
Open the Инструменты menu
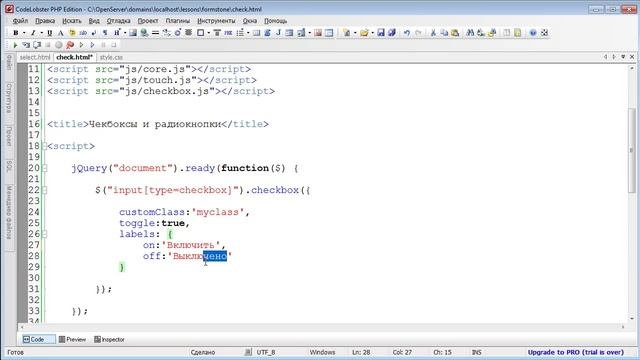click(x=216, y=21)
